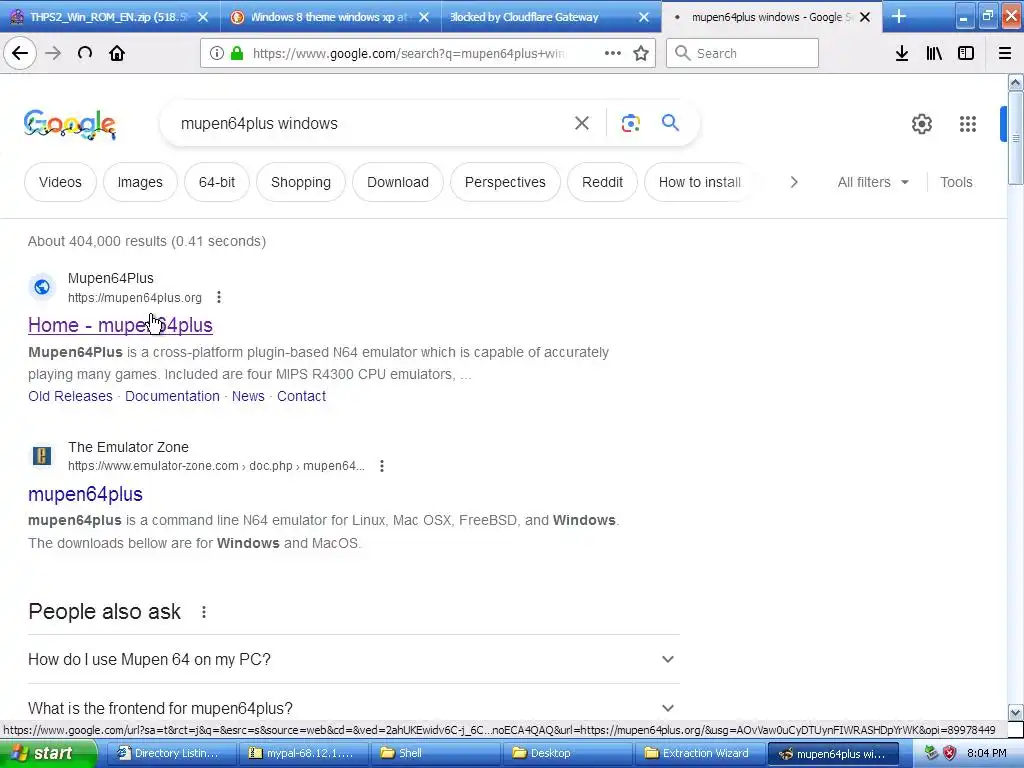
Task: Expand What is the frontend for mupen64plus question
Action: point(353,708)
